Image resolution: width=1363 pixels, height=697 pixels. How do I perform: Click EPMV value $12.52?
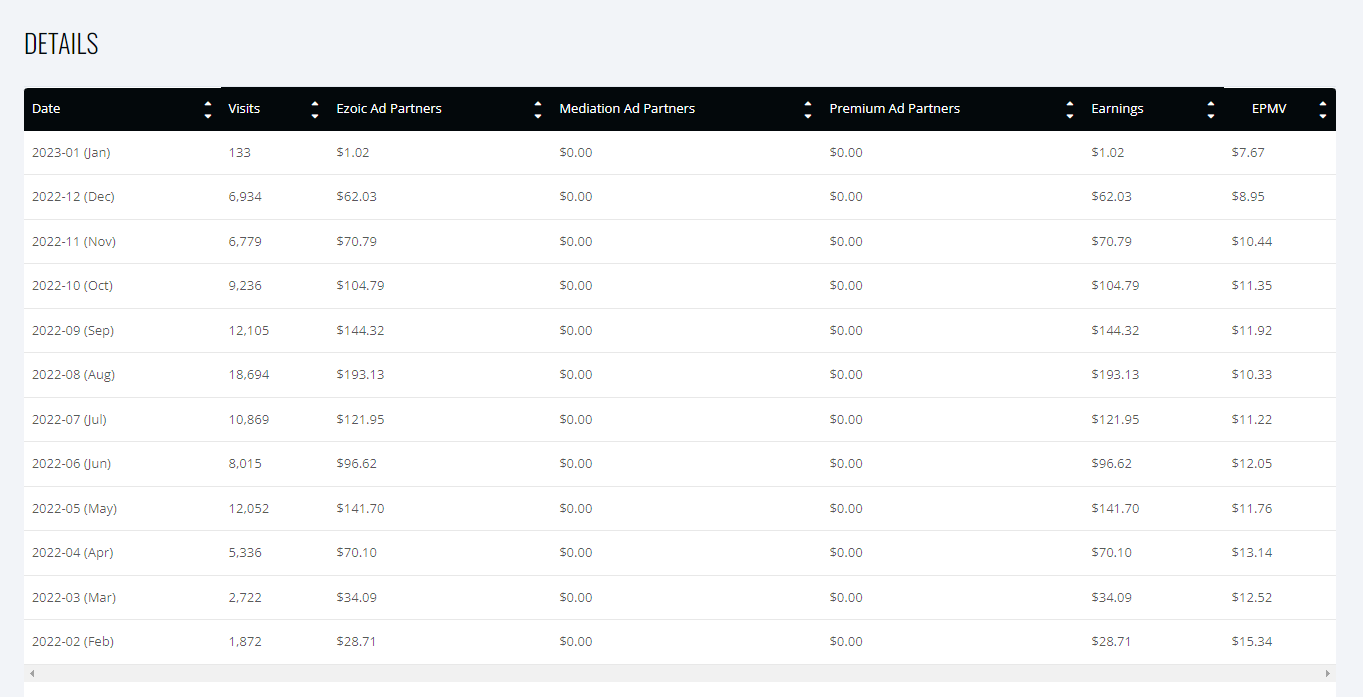click(x=1252, y=598)
